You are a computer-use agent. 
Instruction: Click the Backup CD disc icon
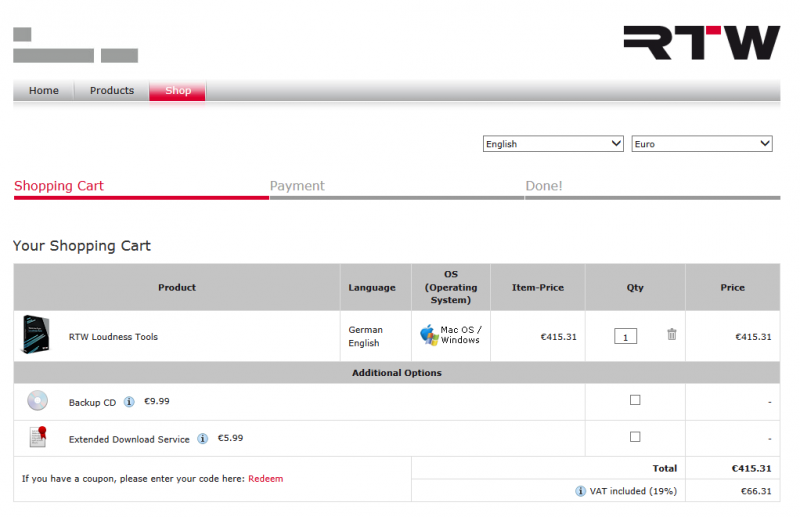pyautogui.click(x=37, y=401)
